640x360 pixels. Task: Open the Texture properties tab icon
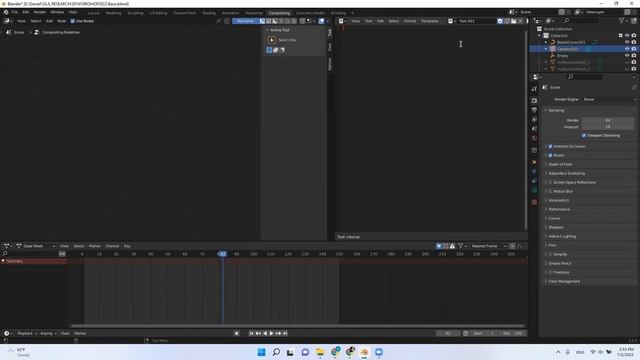click(x=534, y=202)
